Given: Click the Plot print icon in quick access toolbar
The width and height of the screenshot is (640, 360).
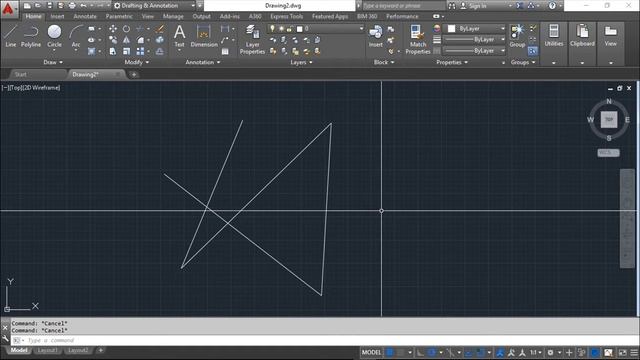Looking at the screenshot, I should (72, 6).
